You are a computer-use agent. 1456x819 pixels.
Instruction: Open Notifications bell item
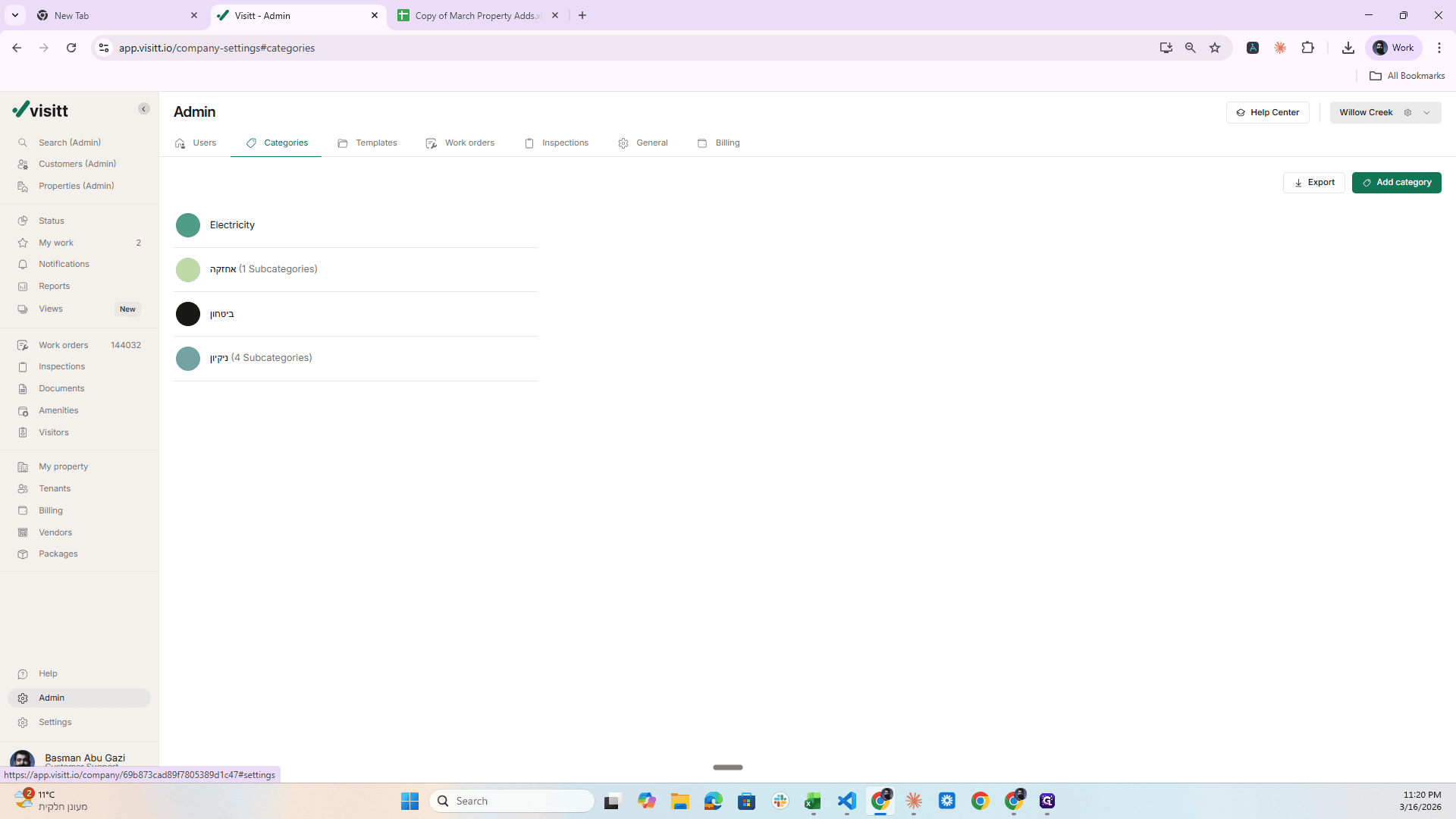pyautogui.click(x=64, y=264)
